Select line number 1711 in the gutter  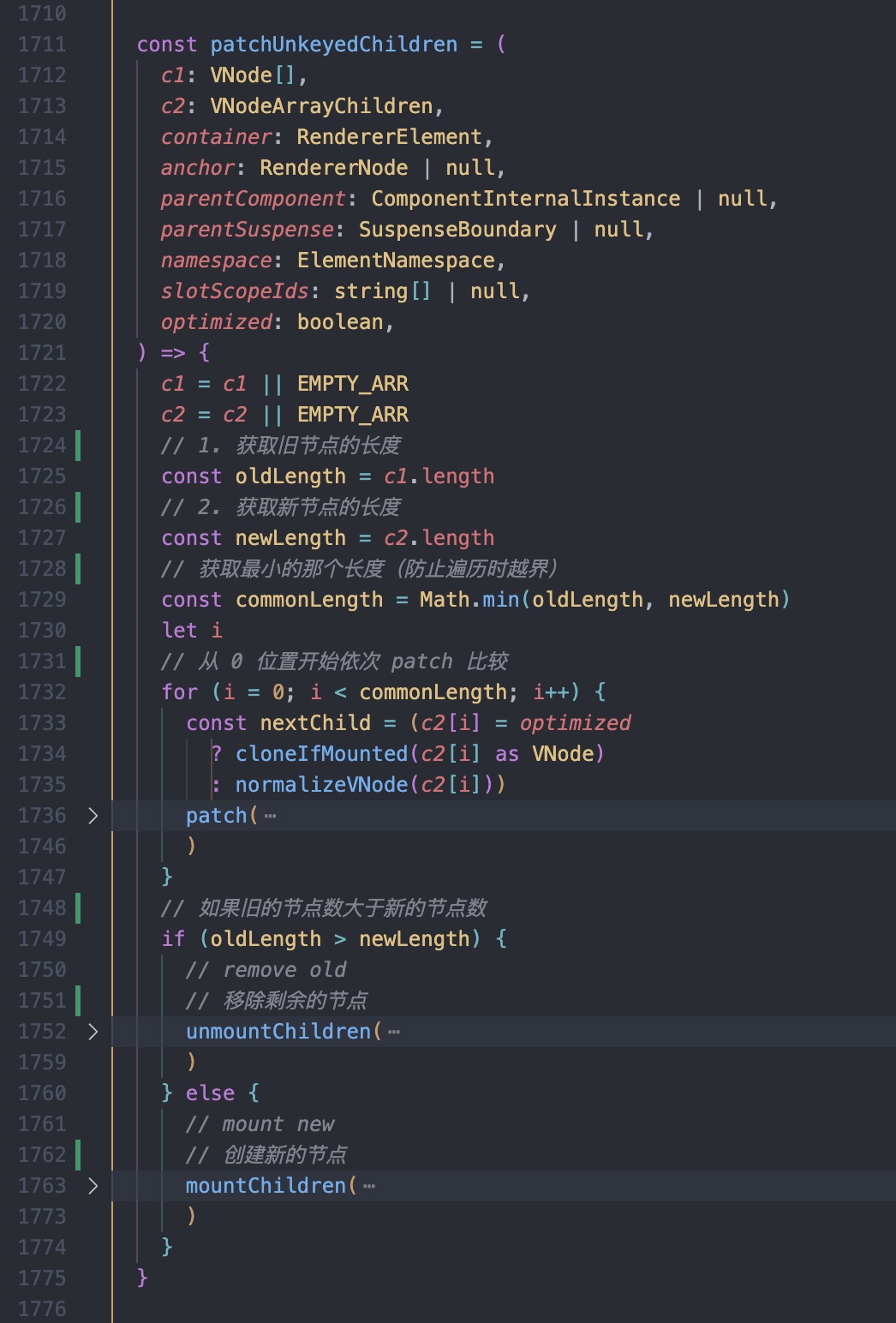coord(42,45)
